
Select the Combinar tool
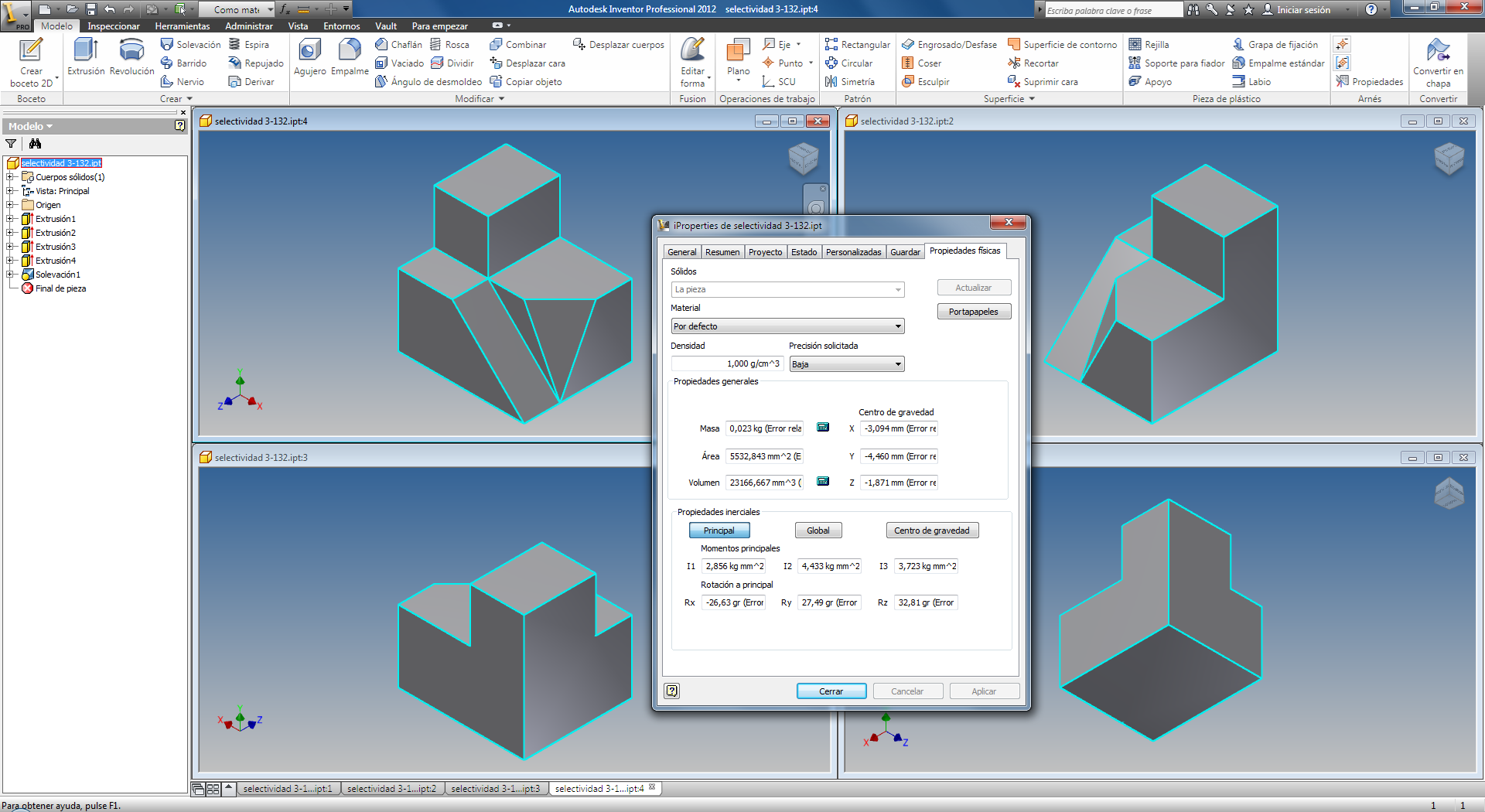click(x=517, y=45)
